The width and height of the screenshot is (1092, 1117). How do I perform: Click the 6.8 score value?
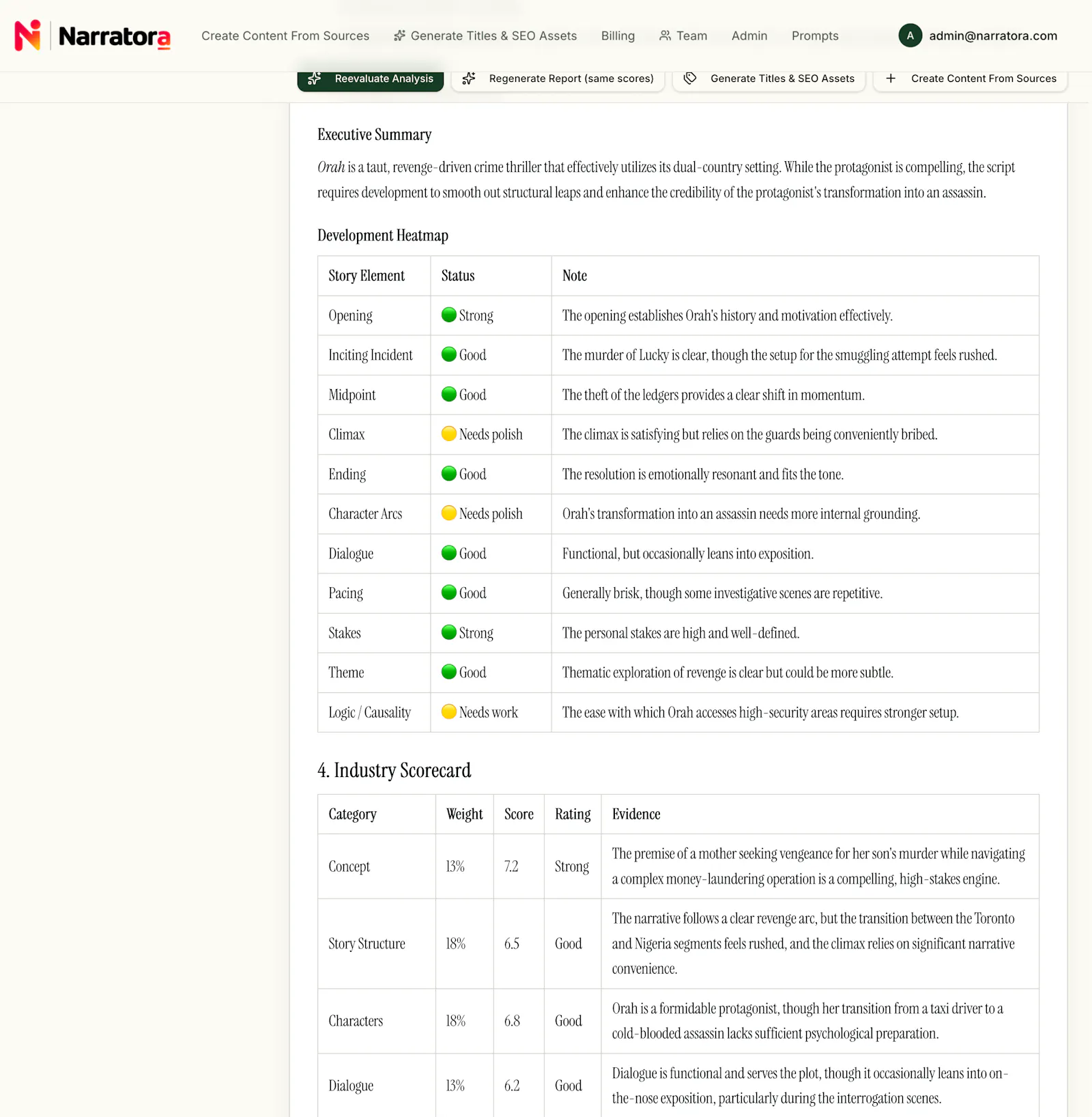pyautogui.click(x=512, y=1021)
